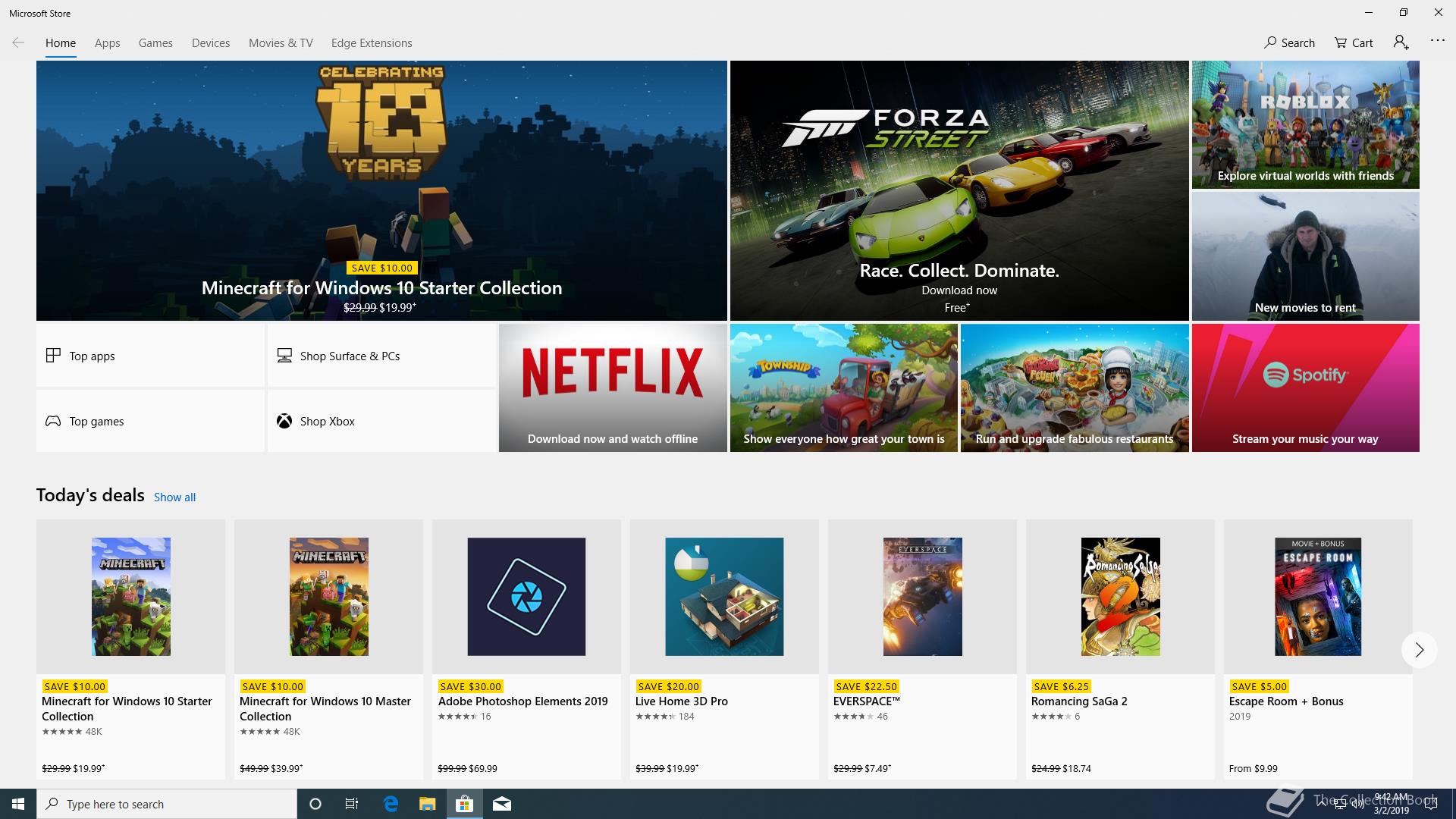The width and height of the screenshot is (1456, 819).
Task: Open the Minecraft Starter Collection hero banner
Action: [381, 190]
